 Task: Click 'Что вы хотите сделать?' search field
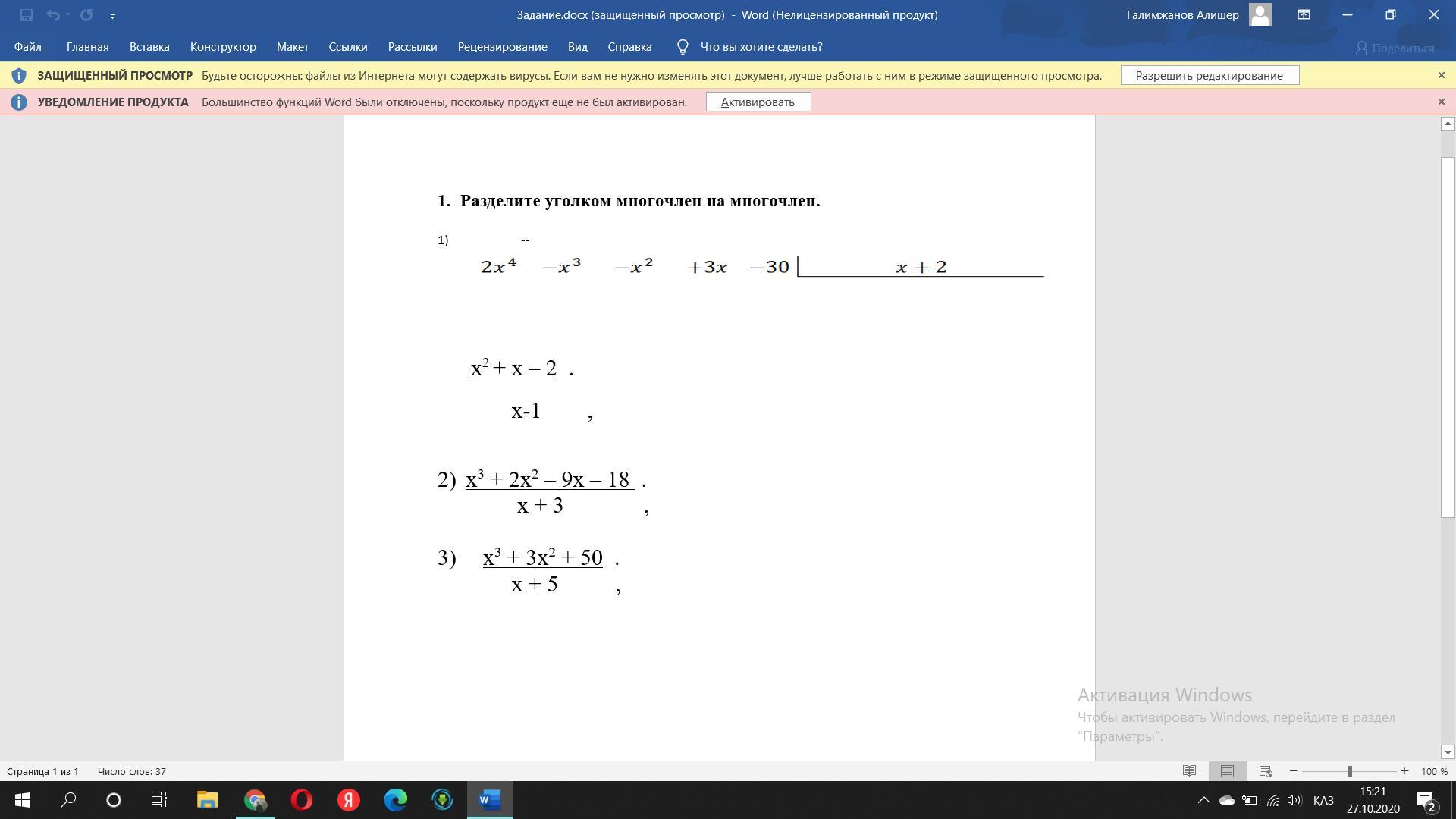coord(761,47)
